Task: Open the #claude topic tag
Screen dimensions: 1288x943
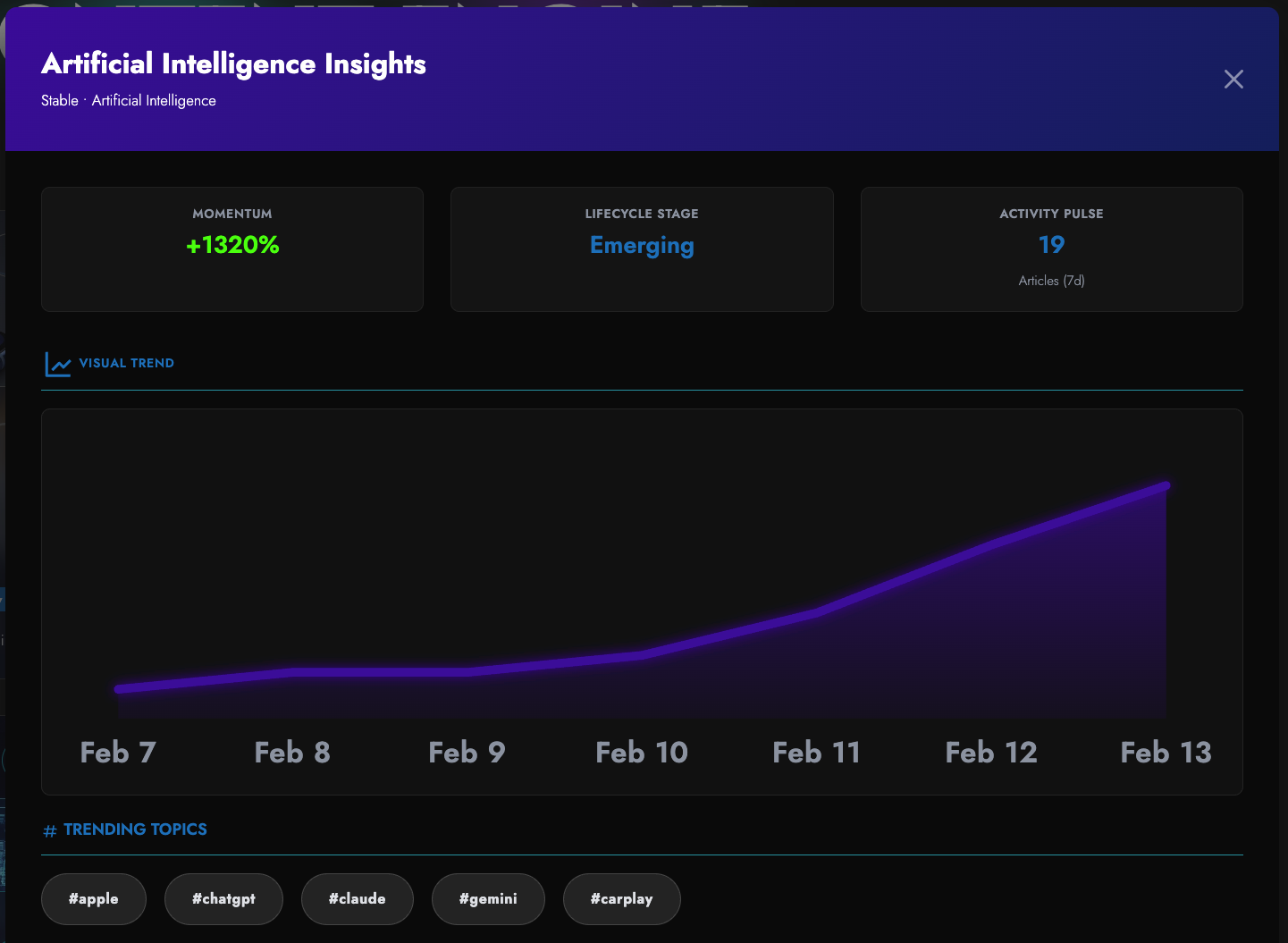Action: pyautogui.click(x=357, y=899)
